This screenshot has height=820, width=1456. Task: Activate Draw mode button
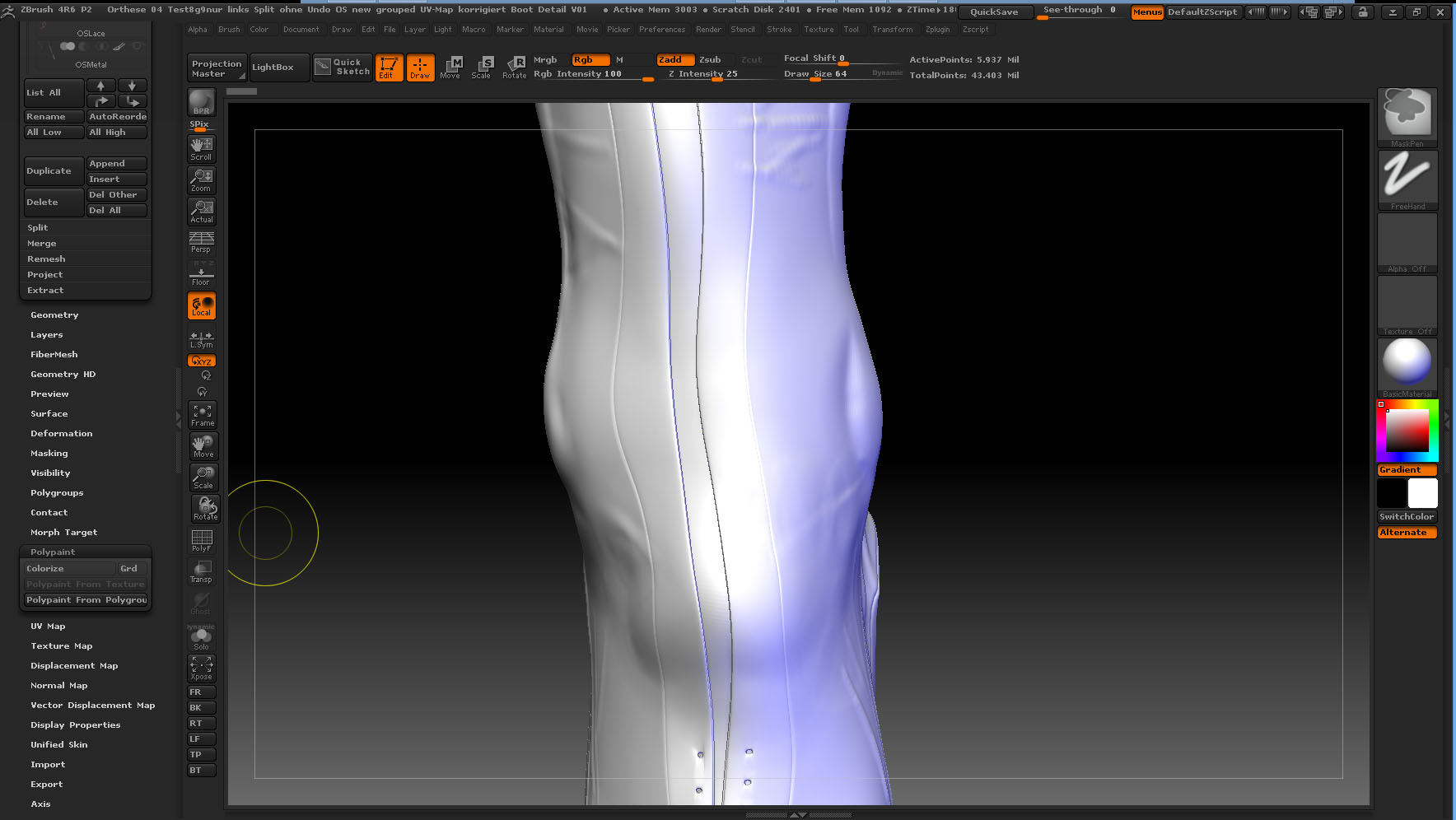tap(420, 68)
